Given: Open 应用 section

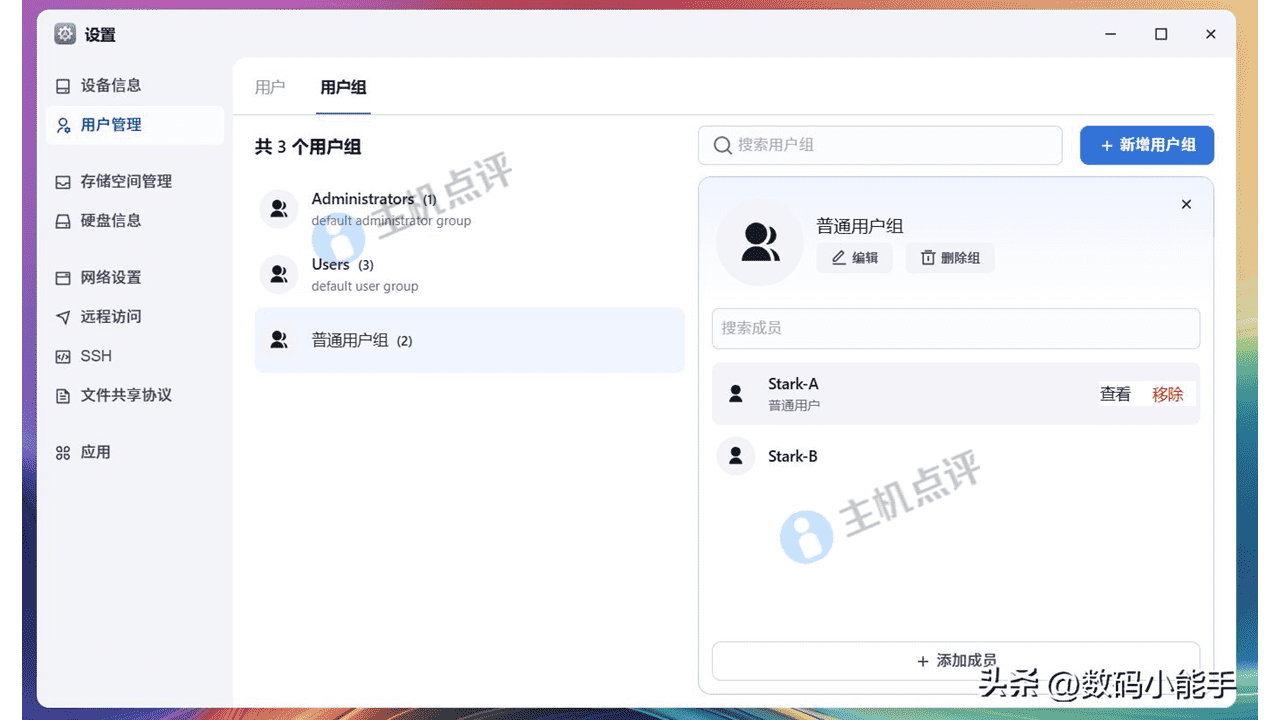Looking at the screenshot, I should tap(95, 453).
